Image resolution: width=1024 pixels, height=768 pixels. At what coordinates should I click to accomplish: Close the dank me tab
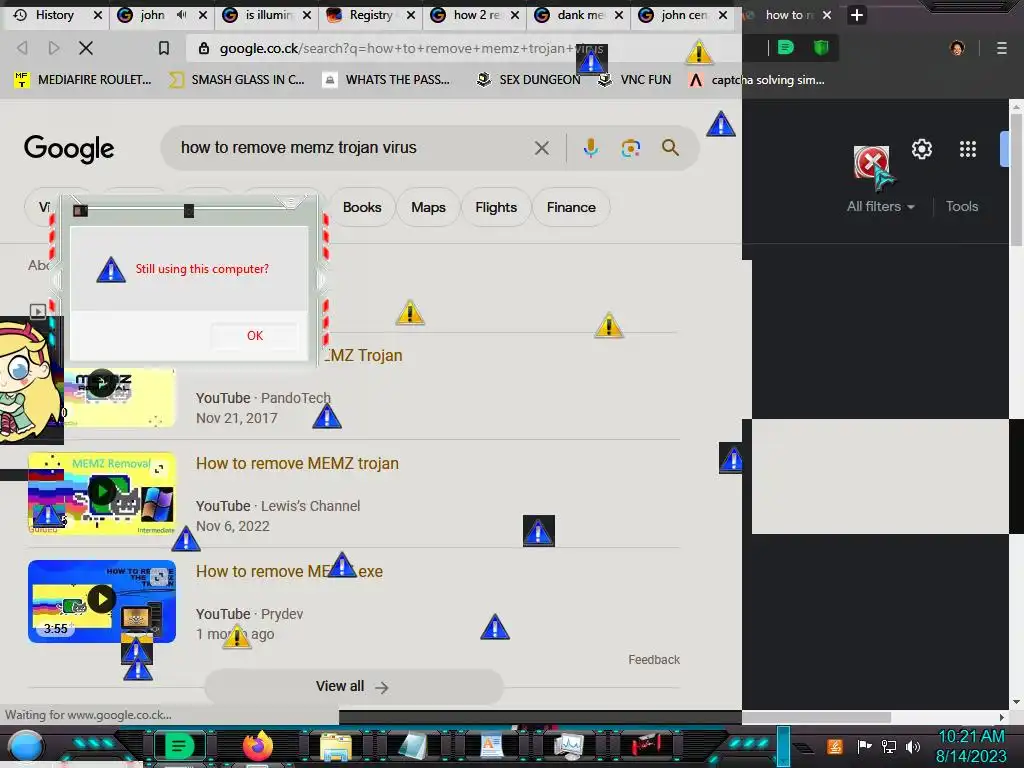(619, 15)
